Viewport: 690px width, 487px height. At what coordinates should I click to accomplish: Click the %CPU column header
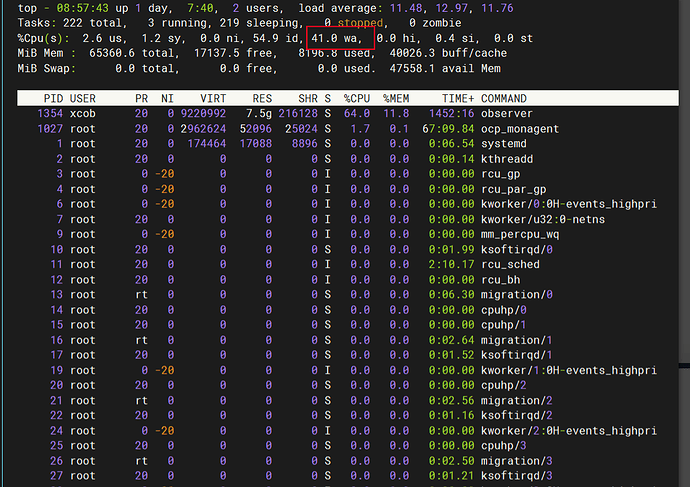click(x=357, y=98)
